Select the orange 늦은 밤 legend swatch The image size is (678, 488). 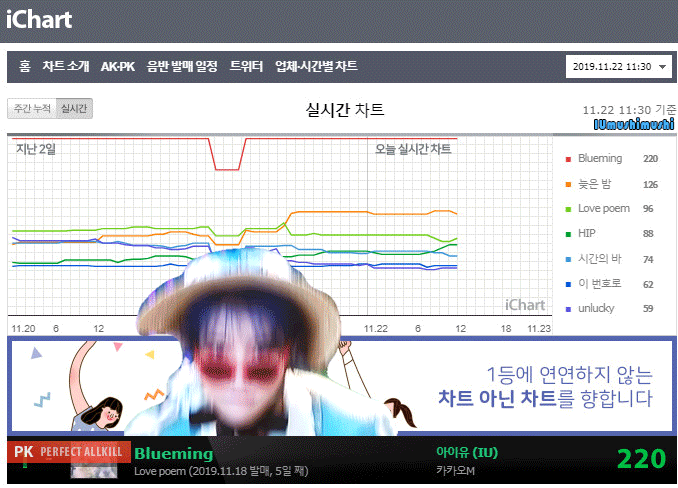pos(568,185)
